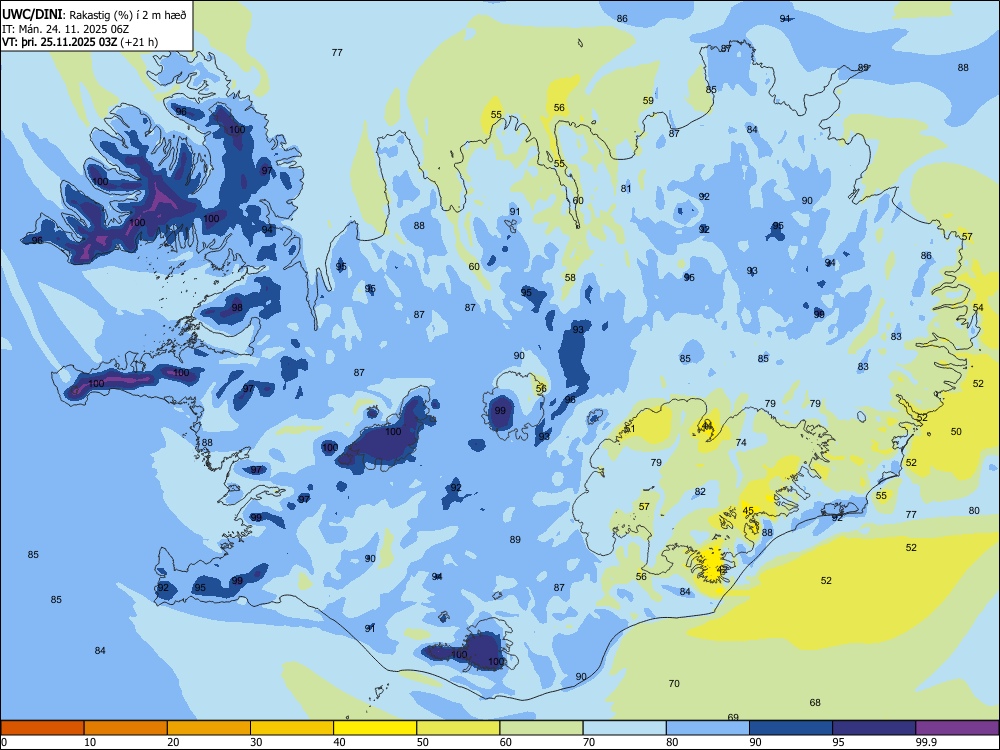Click the purple legend swatch above 99.9
Viewport: 1000px width, 750px height.
tap(957, 728)
